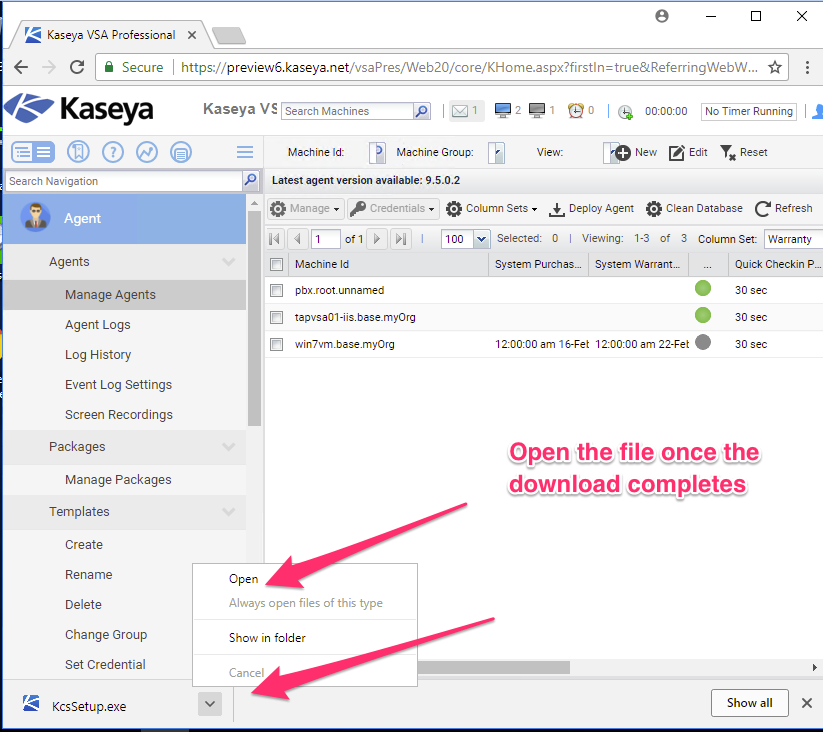Open the Credentials dropdown

click(393, 208)
